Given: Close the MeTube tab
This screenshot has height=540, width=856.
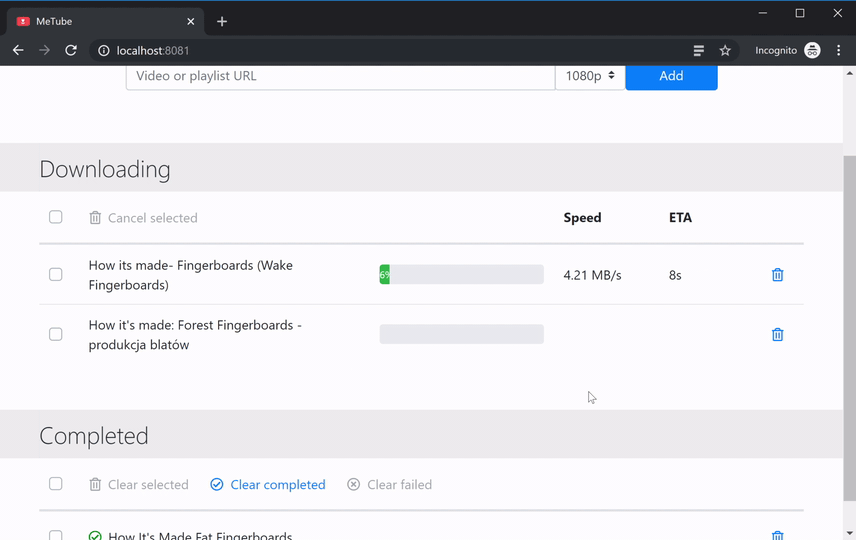Looking at the screenshot, I should (x=191, y=21).
